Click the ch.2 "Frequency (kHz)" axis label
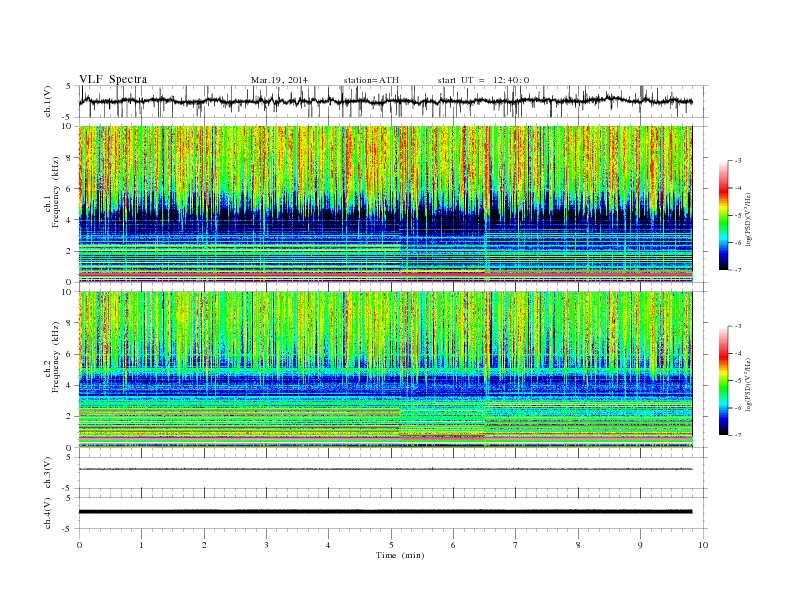792x612 pixels. pos(56,358)
